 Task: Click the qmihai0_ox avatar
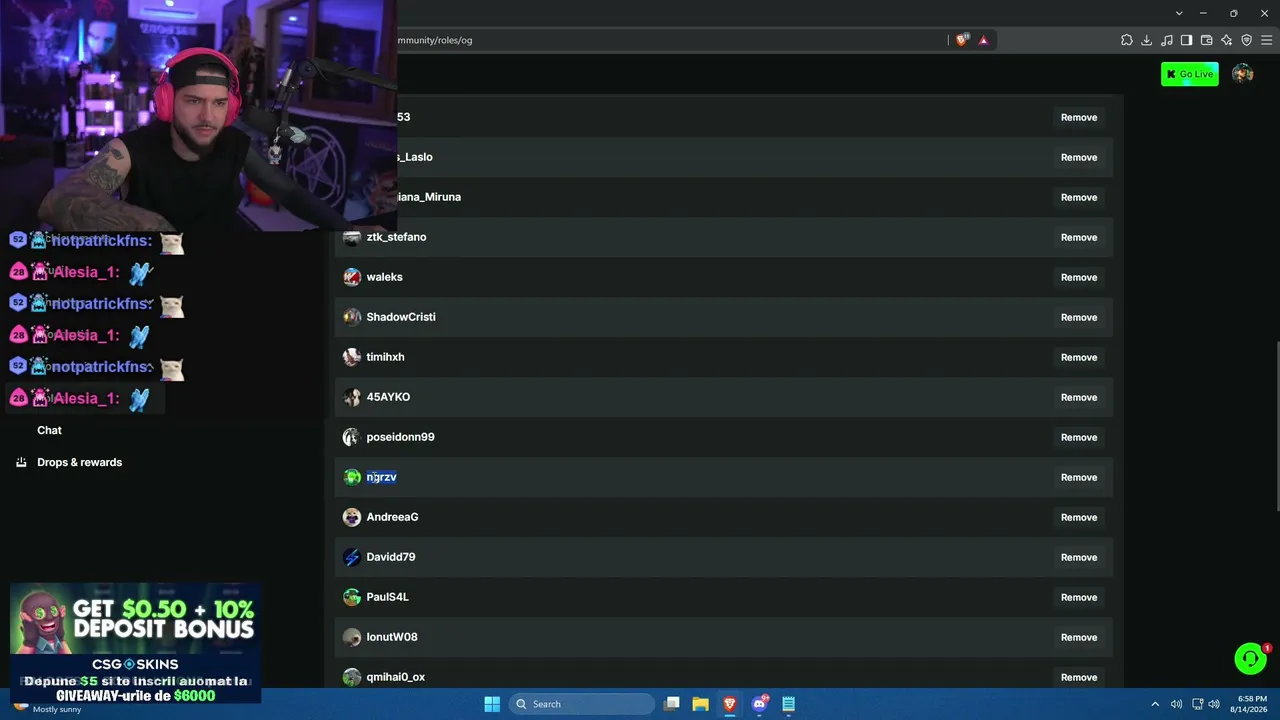coord(352,677)
